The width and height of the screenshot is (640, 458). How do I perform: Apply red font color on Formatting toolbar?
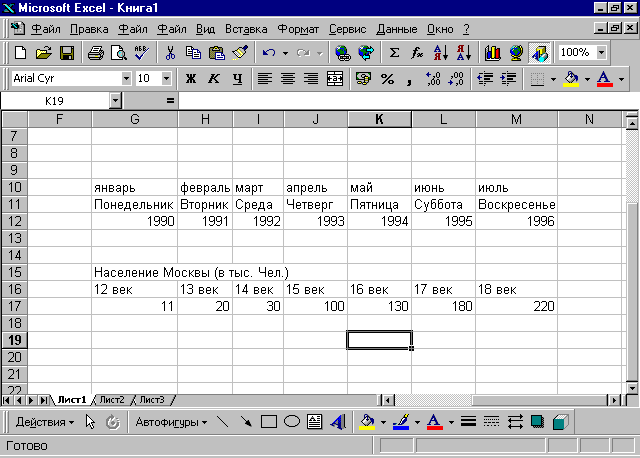pyautogui.click(x=604, y=78)
